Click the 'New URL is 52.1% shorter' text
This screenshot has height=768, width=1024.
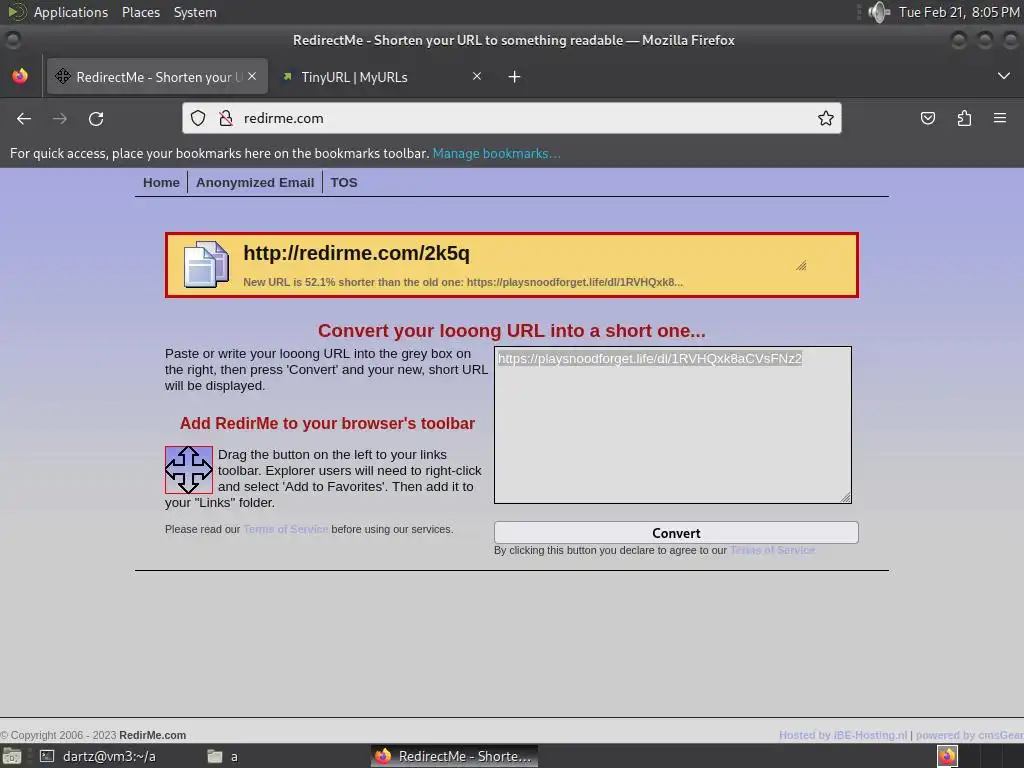point(463,282)
